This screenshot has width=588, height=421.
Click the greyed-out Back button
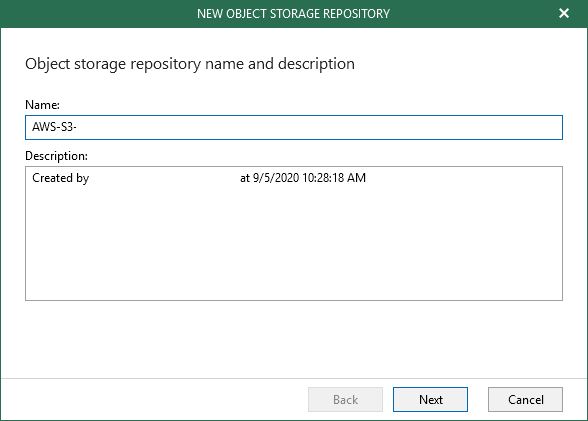[x=345, y=400]
